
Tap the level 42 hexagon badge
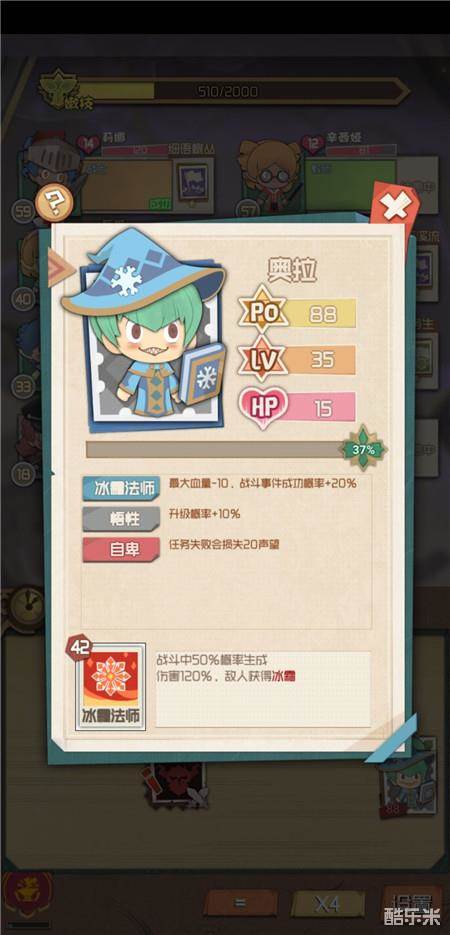click(x=79, y=647)
